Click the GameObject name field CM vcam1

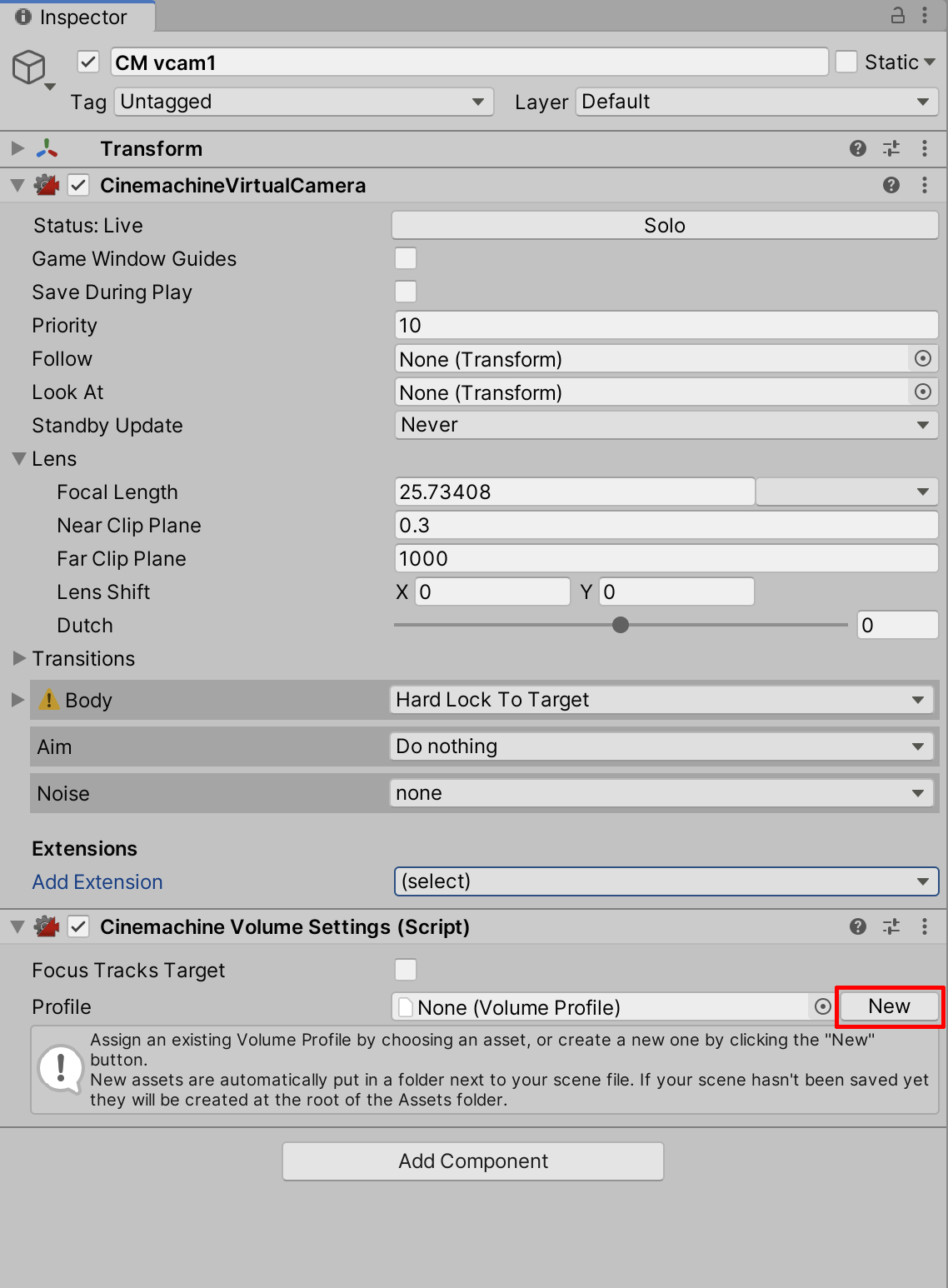[x=469, y=62]
